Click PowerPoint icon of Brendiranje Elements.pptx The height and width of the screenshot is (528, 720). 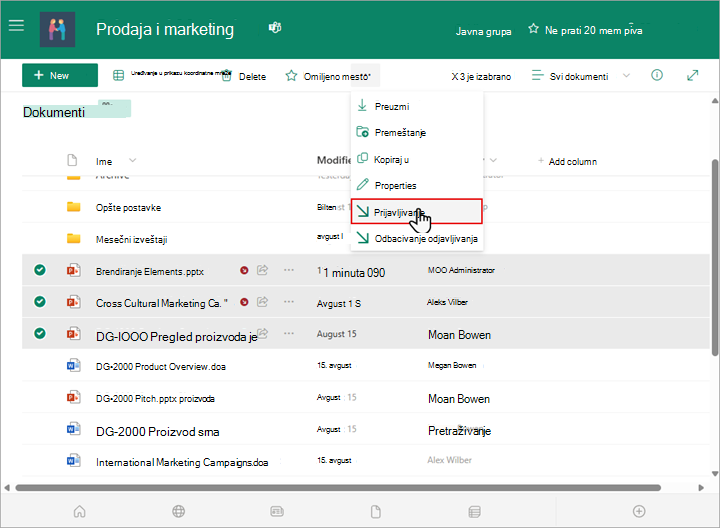(x=73, y=270)
